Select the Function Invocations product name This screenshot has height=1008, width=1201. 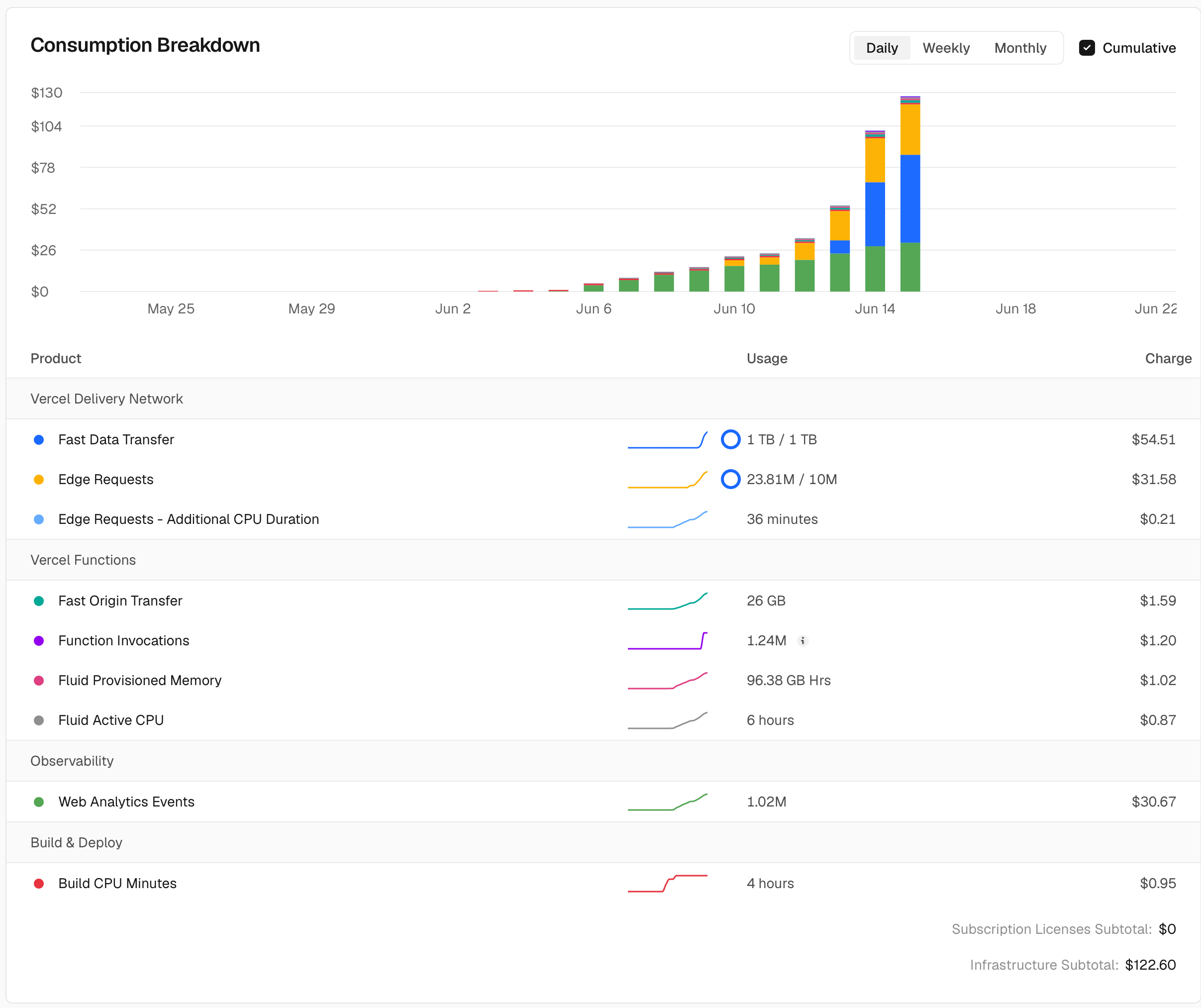pos(123,641)
